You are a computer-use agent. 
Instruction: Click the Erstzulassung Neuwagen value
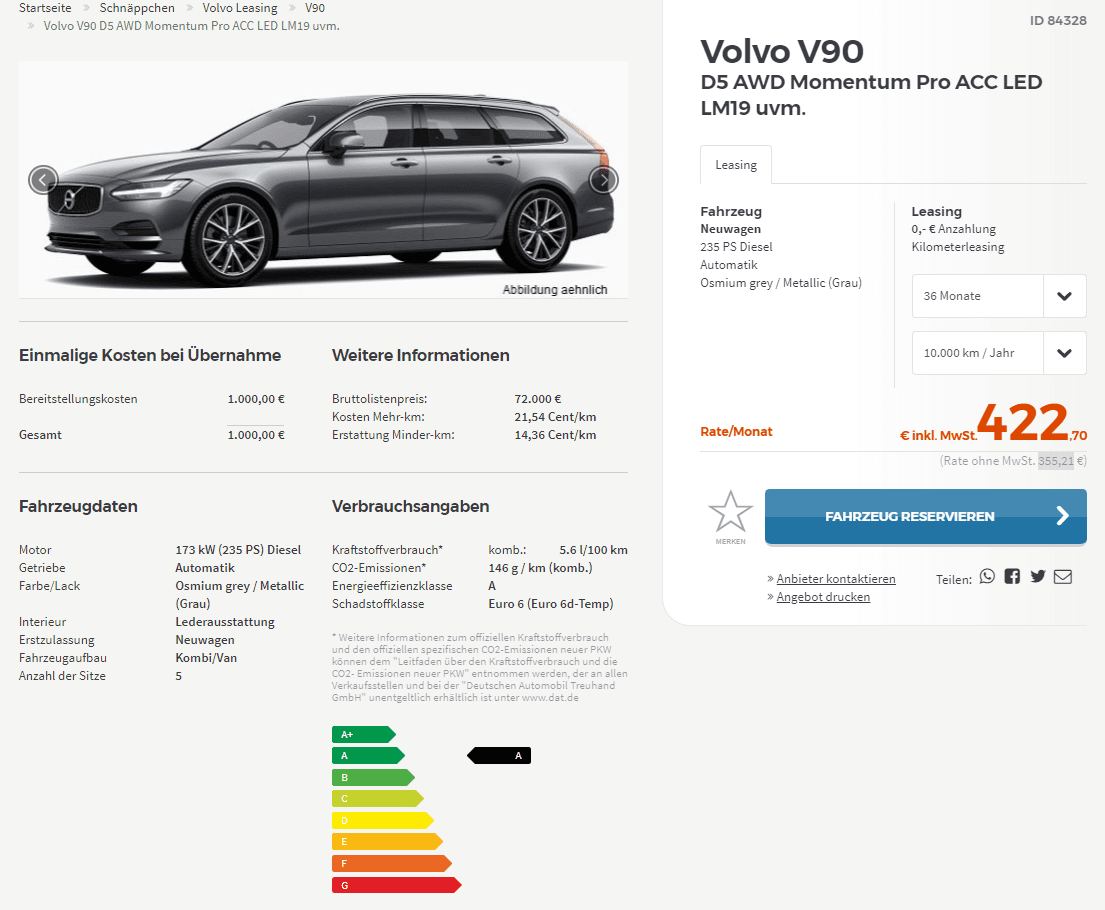[x=205, y=640]
